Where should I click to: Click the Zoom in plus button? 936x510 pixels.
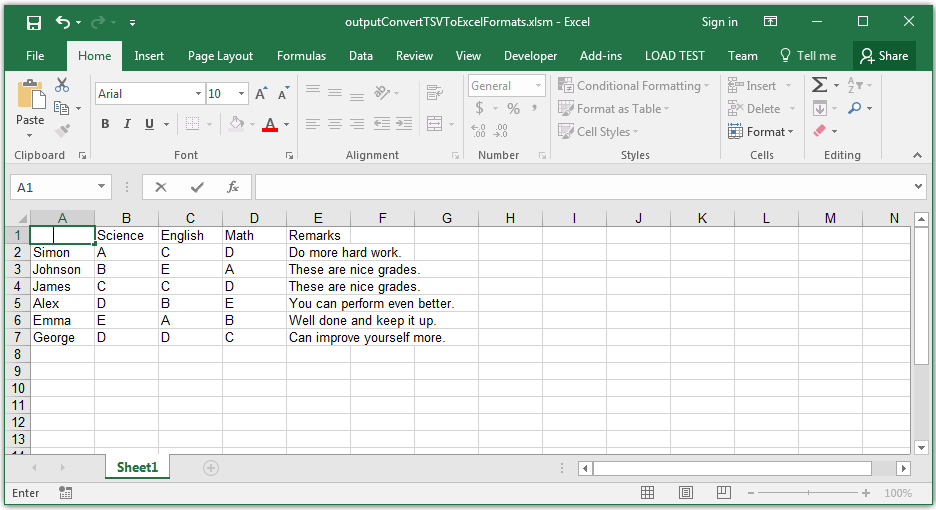point(866,493)
